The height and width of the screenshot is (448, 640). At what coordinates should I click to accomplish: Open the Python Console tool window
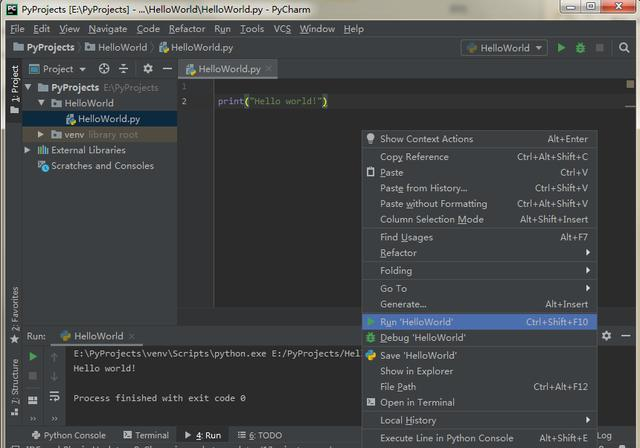pos(69,435)
